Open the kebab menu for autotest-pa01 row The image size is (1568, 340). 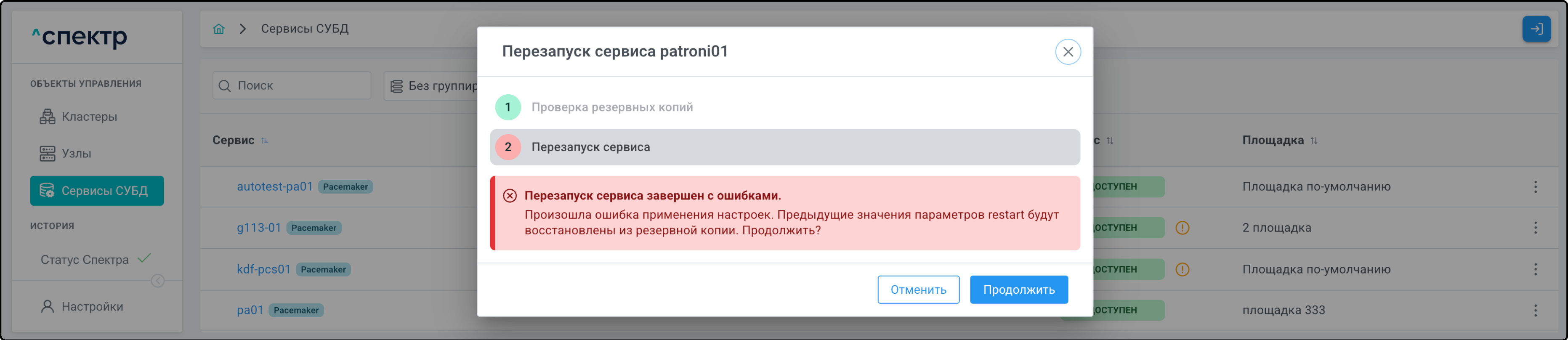[x=1535, y=187]
